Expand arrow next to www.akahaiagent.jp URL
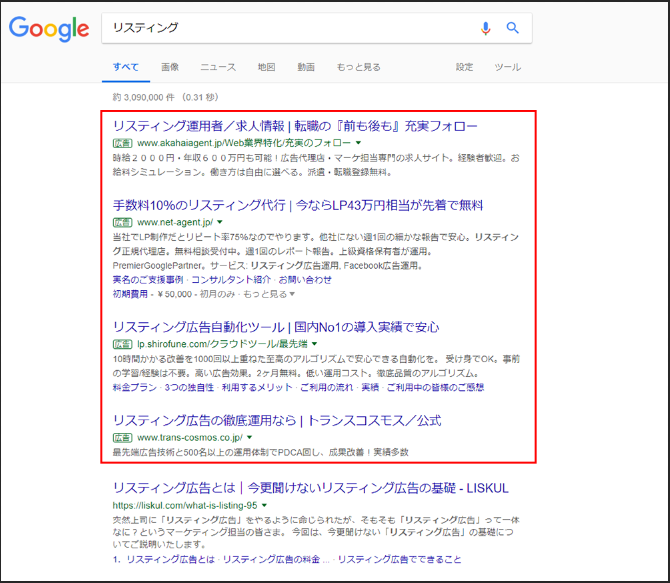This screenshot has height=583, width=670. (x=359, y=143)
